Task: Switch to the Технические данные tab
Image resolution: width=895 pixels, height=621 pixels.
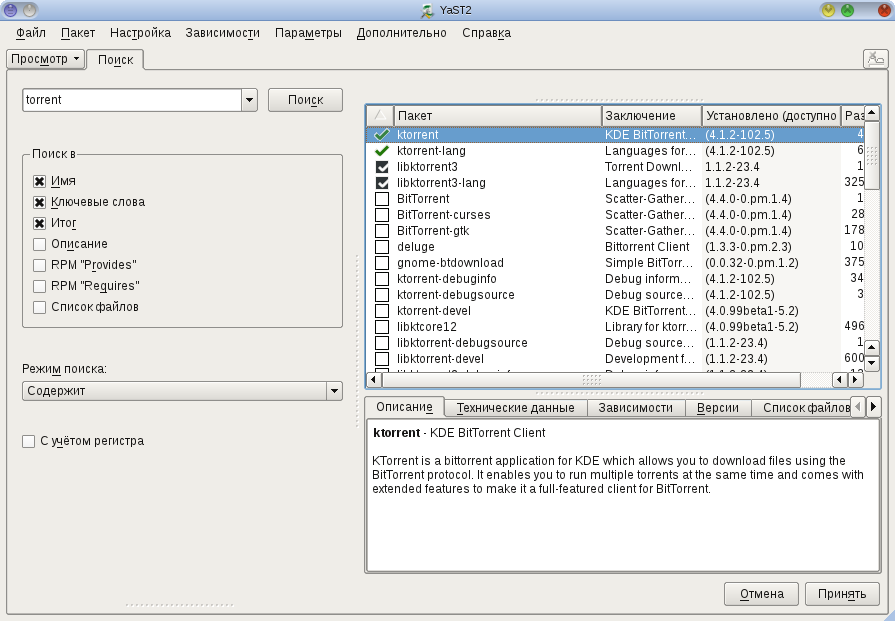Action: pyautogui.click(x=515, y=408)
